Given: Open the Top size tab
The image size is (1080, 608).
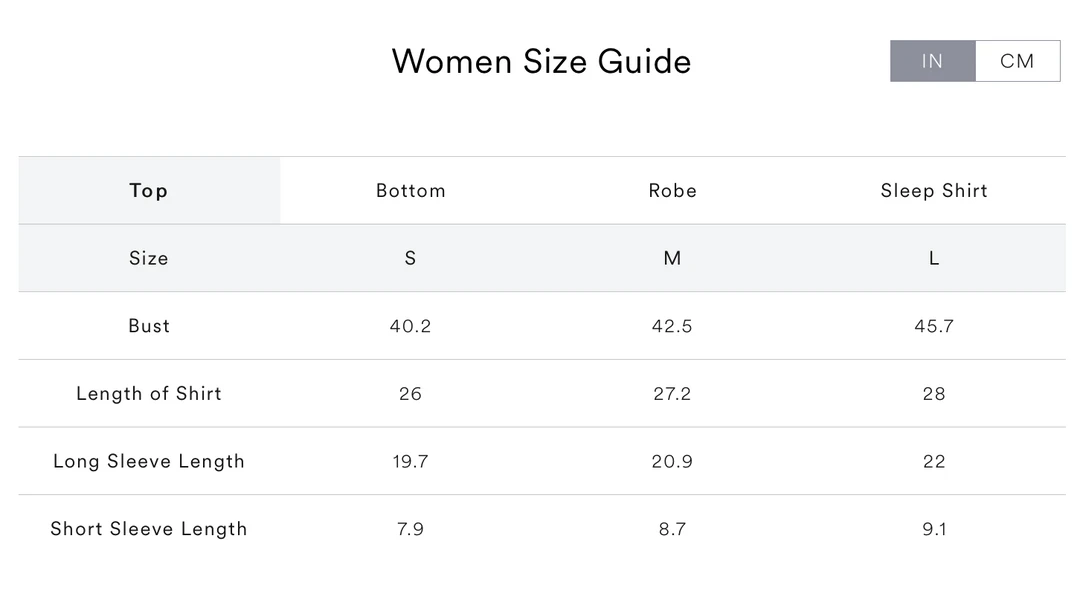Looking at the screenshot, I should point(149,191).
